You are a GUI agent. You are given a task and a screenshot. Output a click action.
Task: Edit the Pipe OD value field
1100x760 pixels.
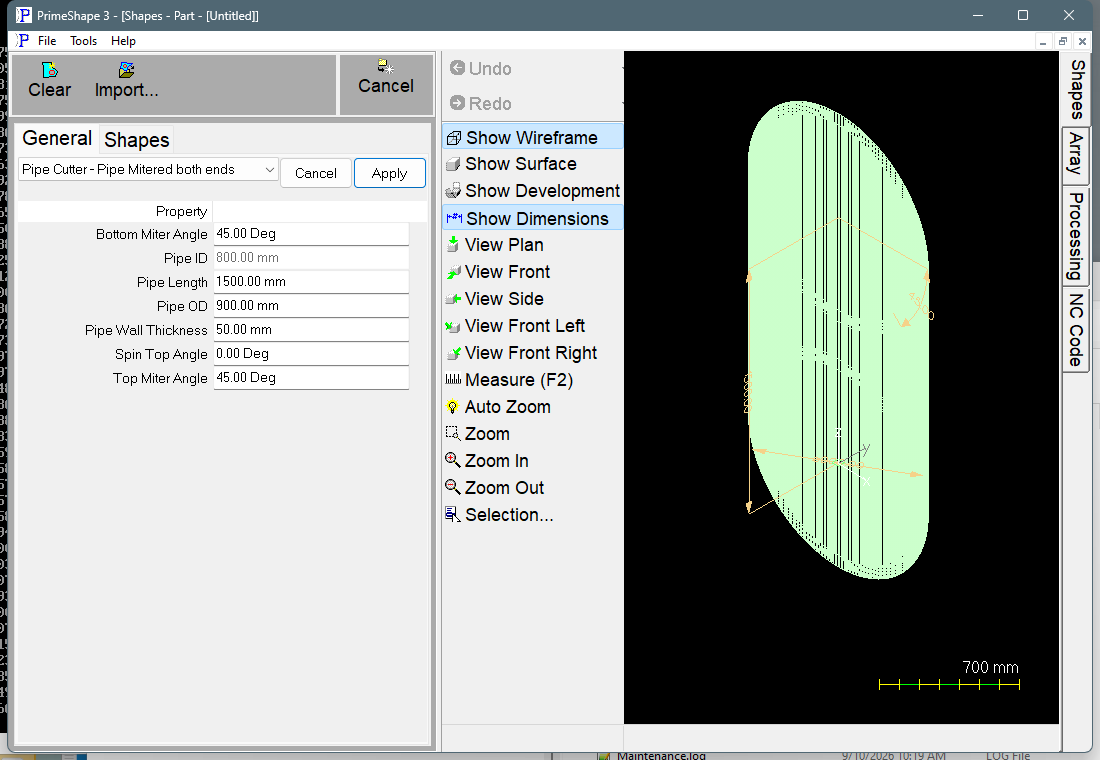[311, 306]
